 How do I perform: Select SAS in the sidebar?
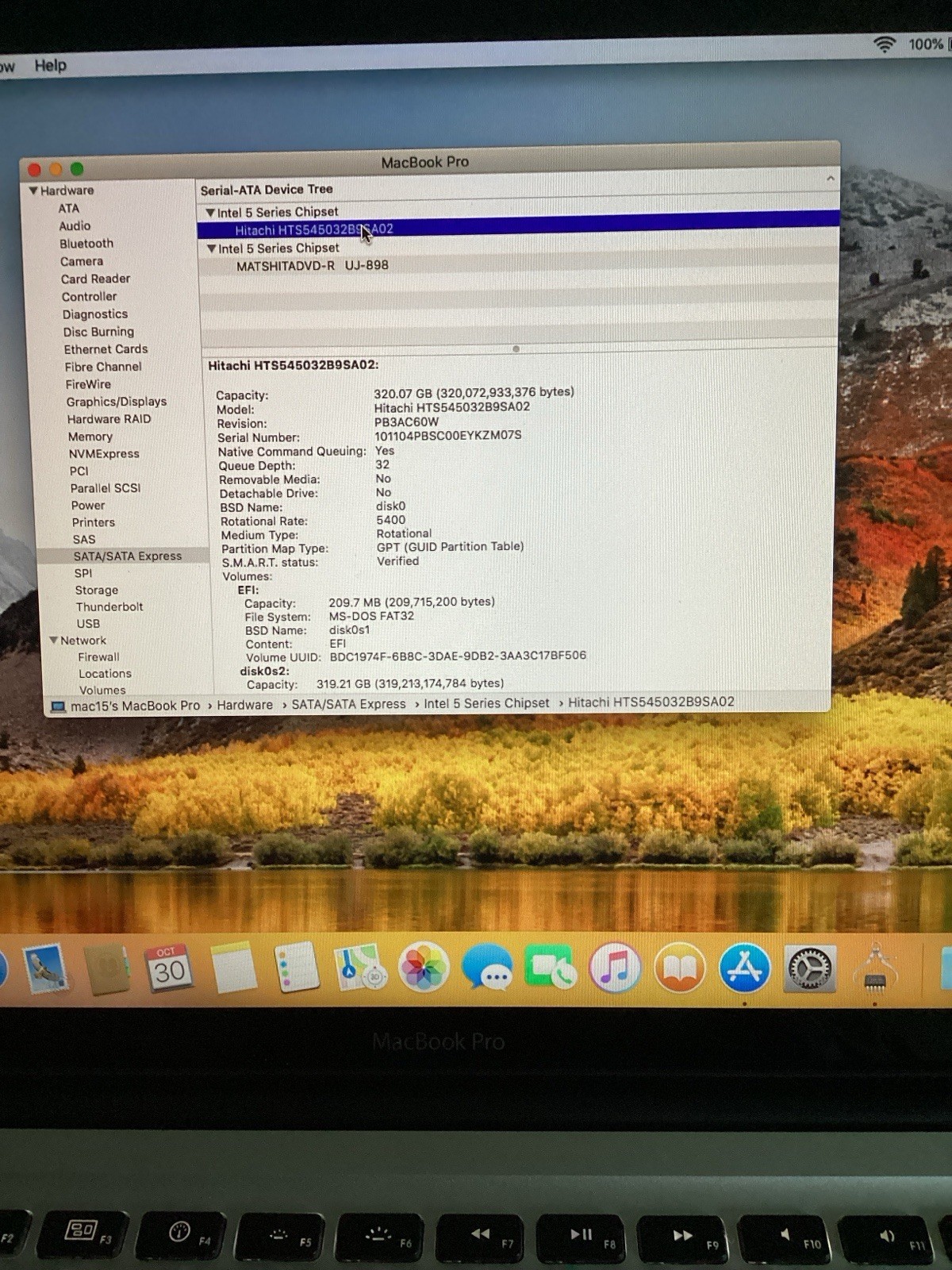[x=84, y=538]
